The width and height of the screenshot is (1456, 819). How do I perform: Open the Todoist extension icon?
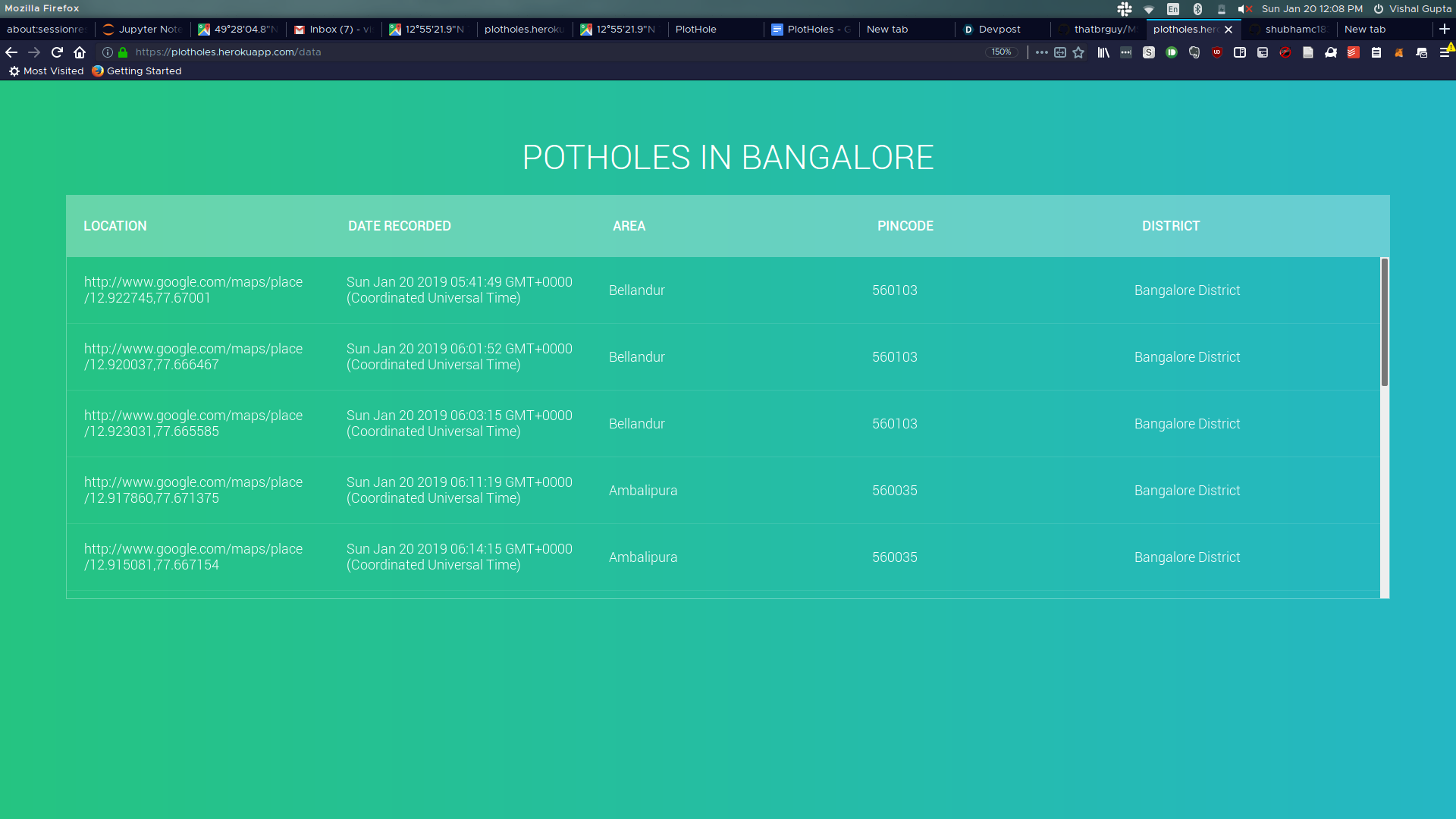[x=1354, y=52]
